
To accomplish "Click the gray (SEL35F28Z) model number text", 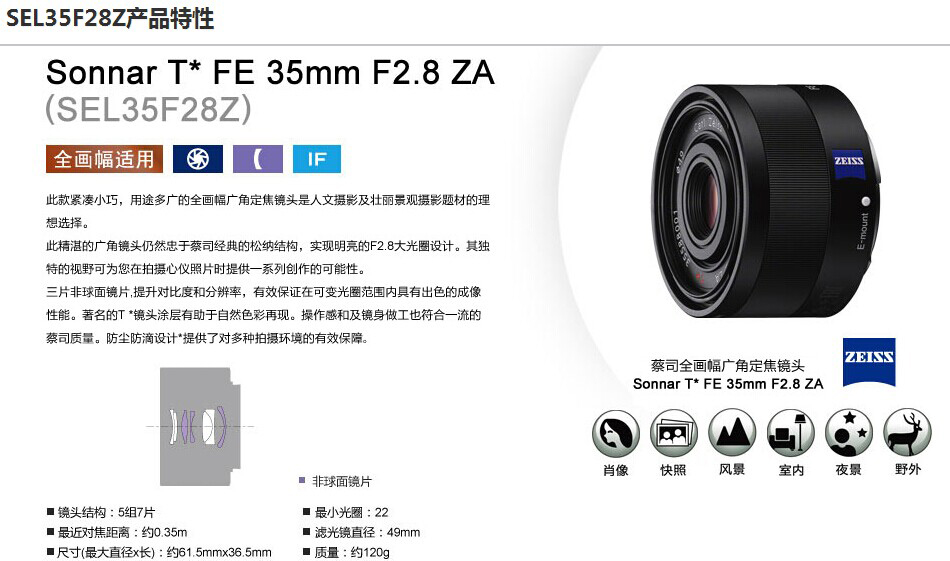I will tap(148, 110).
